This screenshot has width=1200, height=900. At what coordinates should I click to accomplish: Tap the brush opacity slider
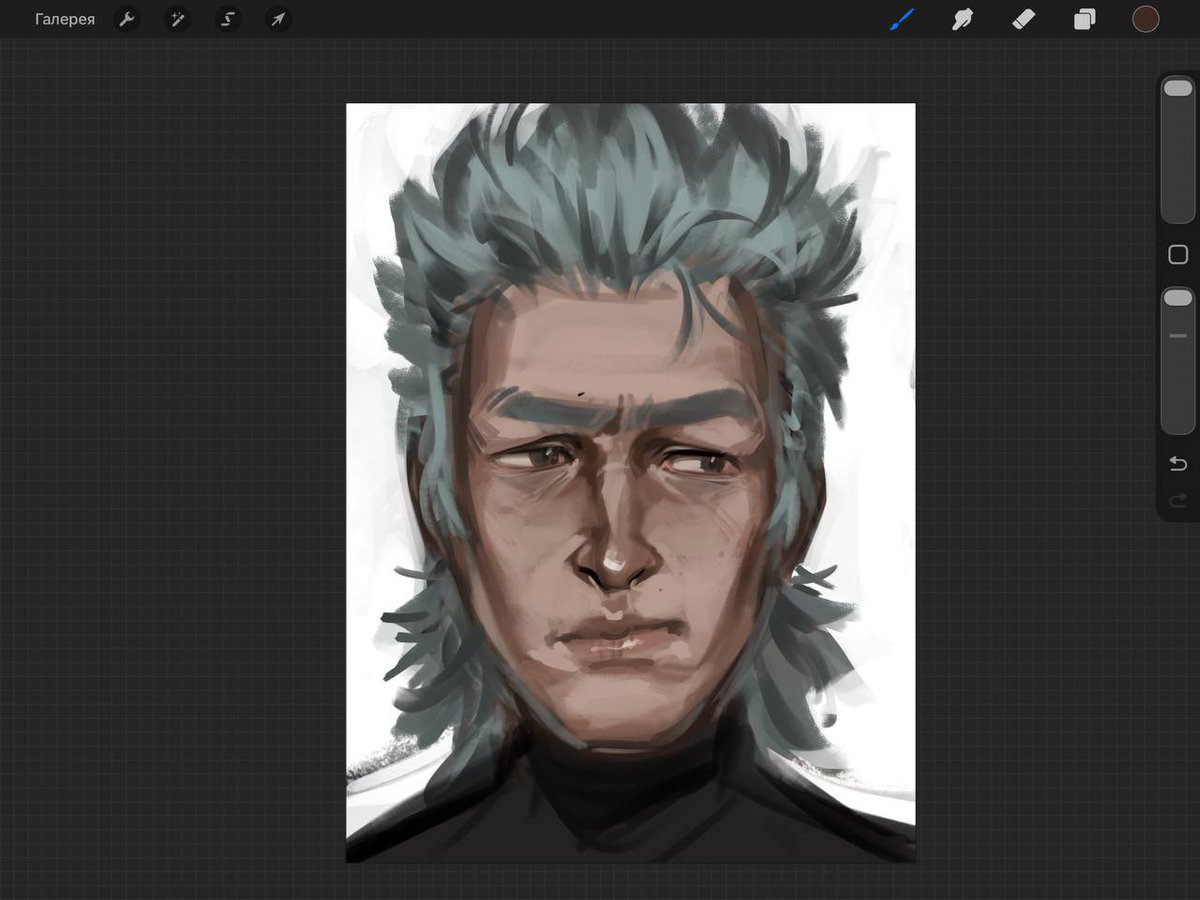coord(1178,361)
